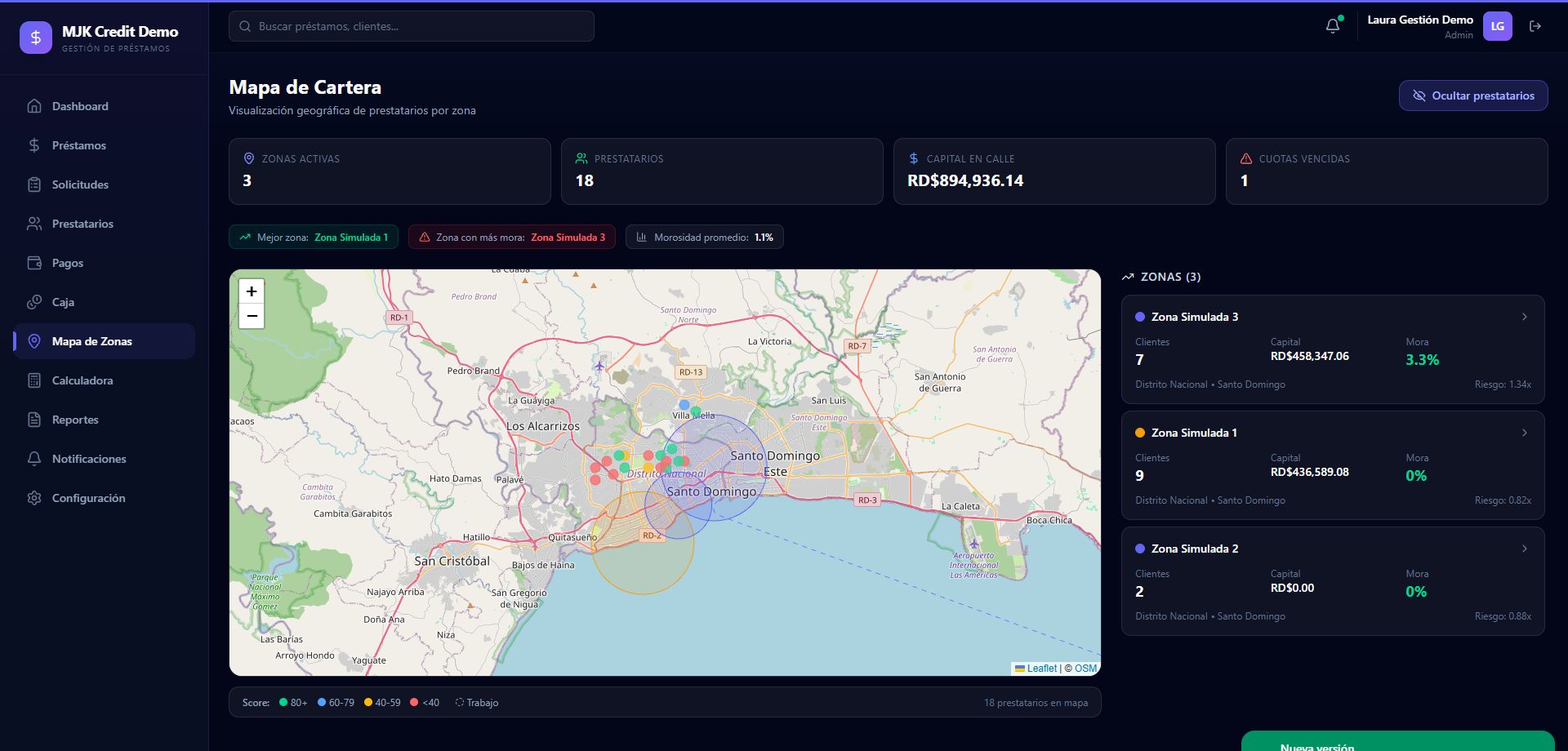Image resolution: width=1568 pixels, height=751 pixels.
Task: Open the notifications bell icon
Action: tap(1333, 26)
